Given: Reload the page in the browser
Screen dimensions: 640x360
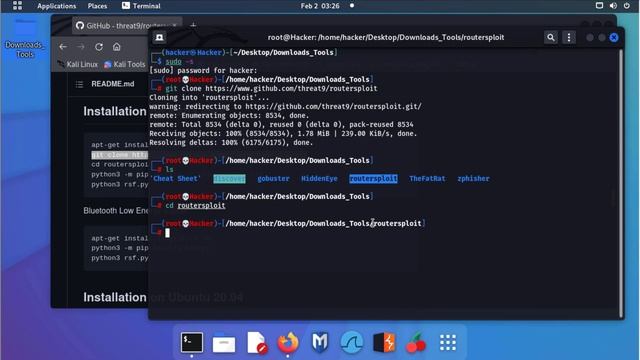Looking at the screenshot, I should pyautogui.click(x=99, y=47).
